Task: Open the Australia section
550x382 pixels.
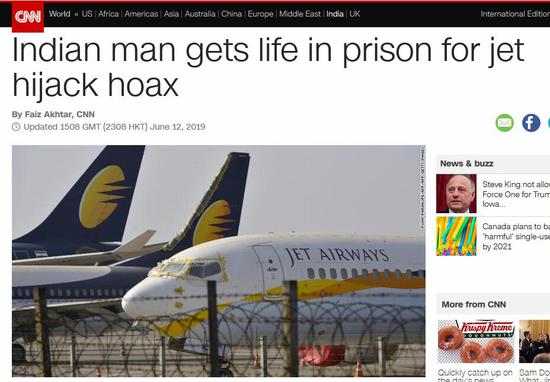Action: 200,14
